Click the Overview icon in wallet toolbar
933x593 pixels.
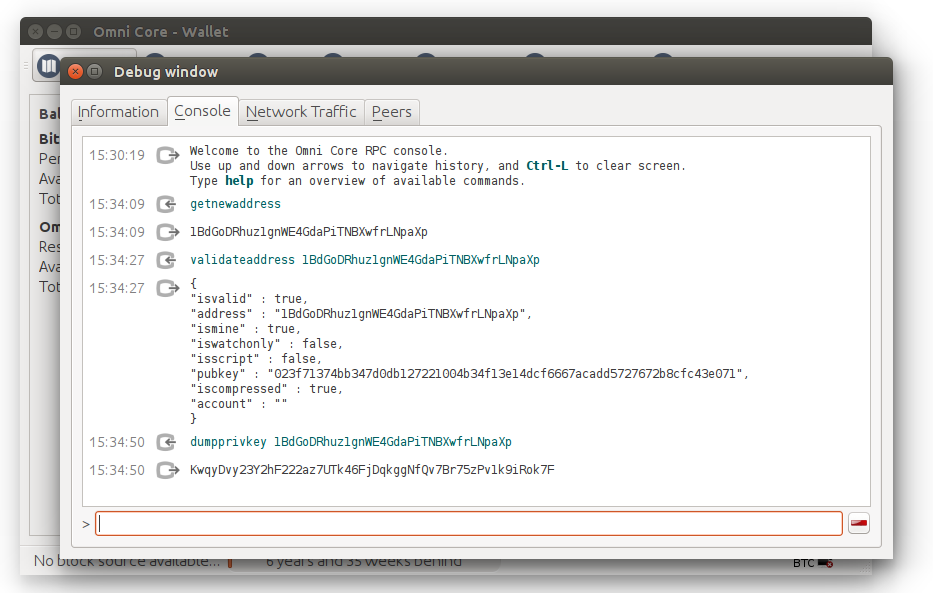pos(48,66)
